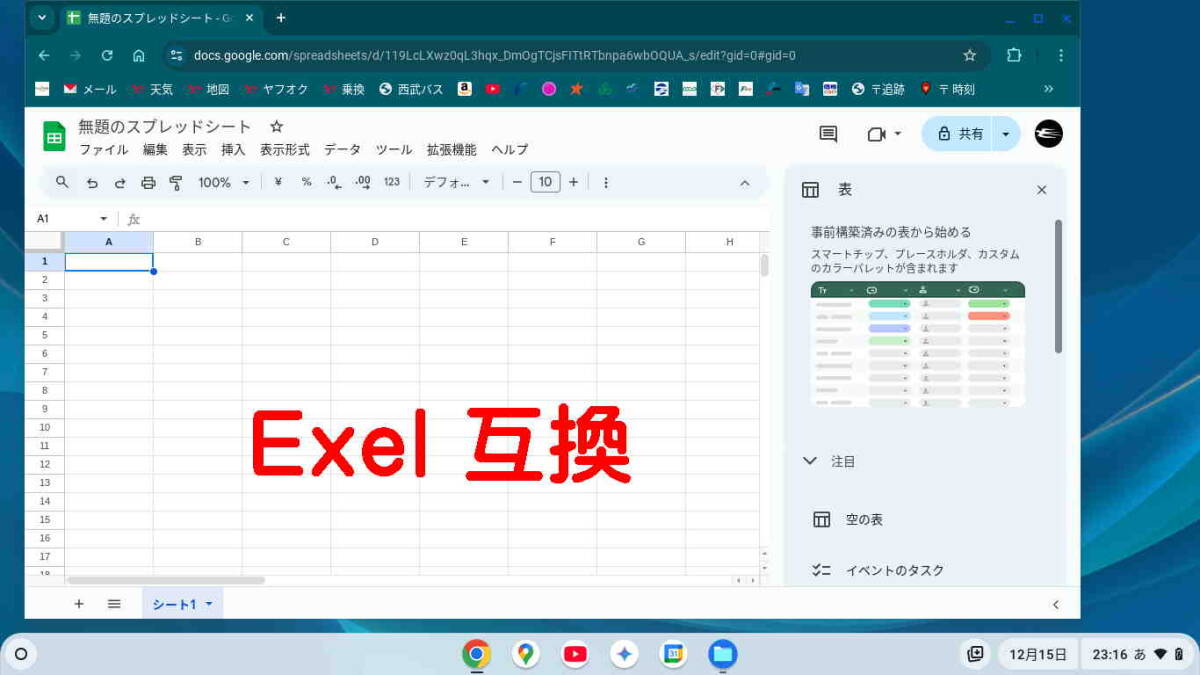Click the font size field showing 10
This screenshot has width=1200, height=675.
(545, 182)
